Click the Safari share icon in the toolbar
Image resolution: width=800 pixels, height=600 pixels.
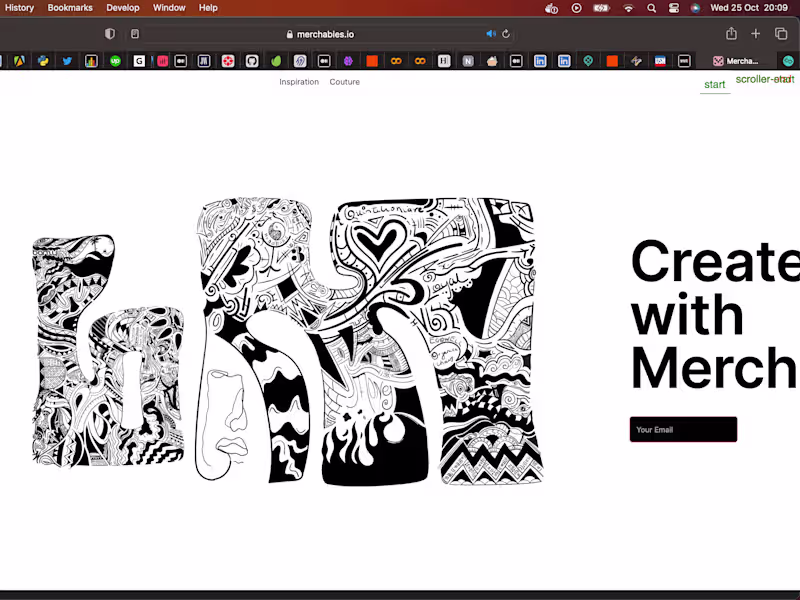733,33
